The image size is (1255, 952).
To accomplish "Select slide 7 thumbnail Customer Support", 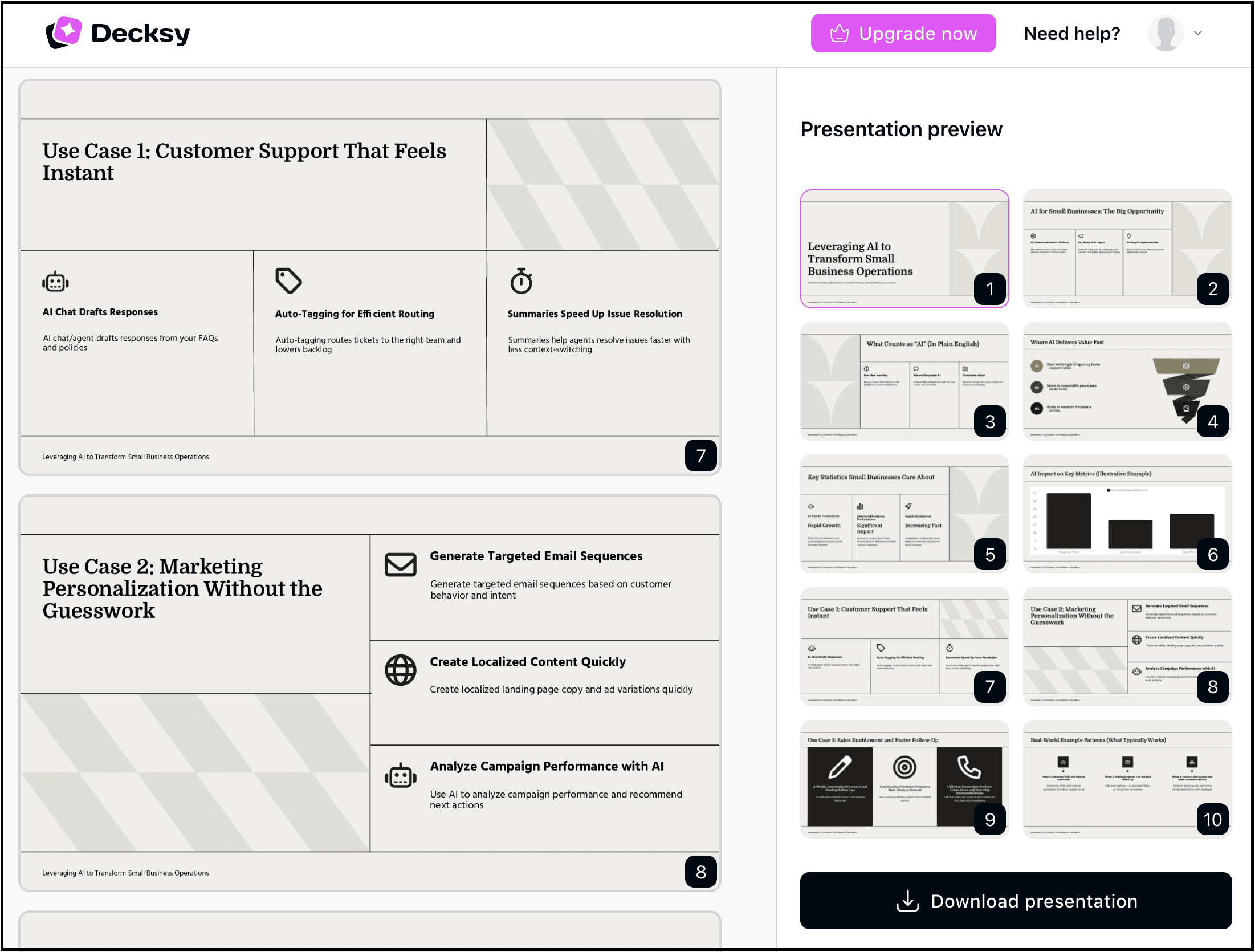I will [904, 646].
